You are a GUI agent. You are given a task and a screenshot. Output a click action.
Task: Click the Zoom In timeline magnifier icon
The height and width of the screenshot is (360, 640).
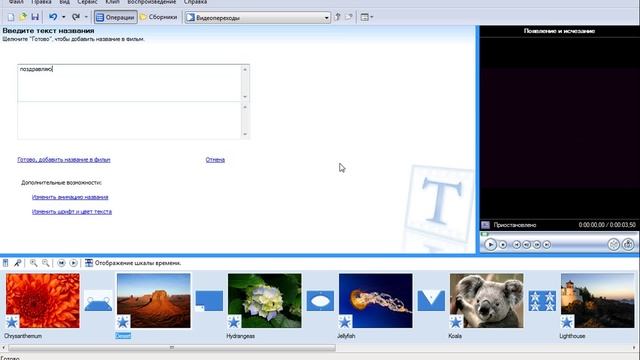point(33,263)
